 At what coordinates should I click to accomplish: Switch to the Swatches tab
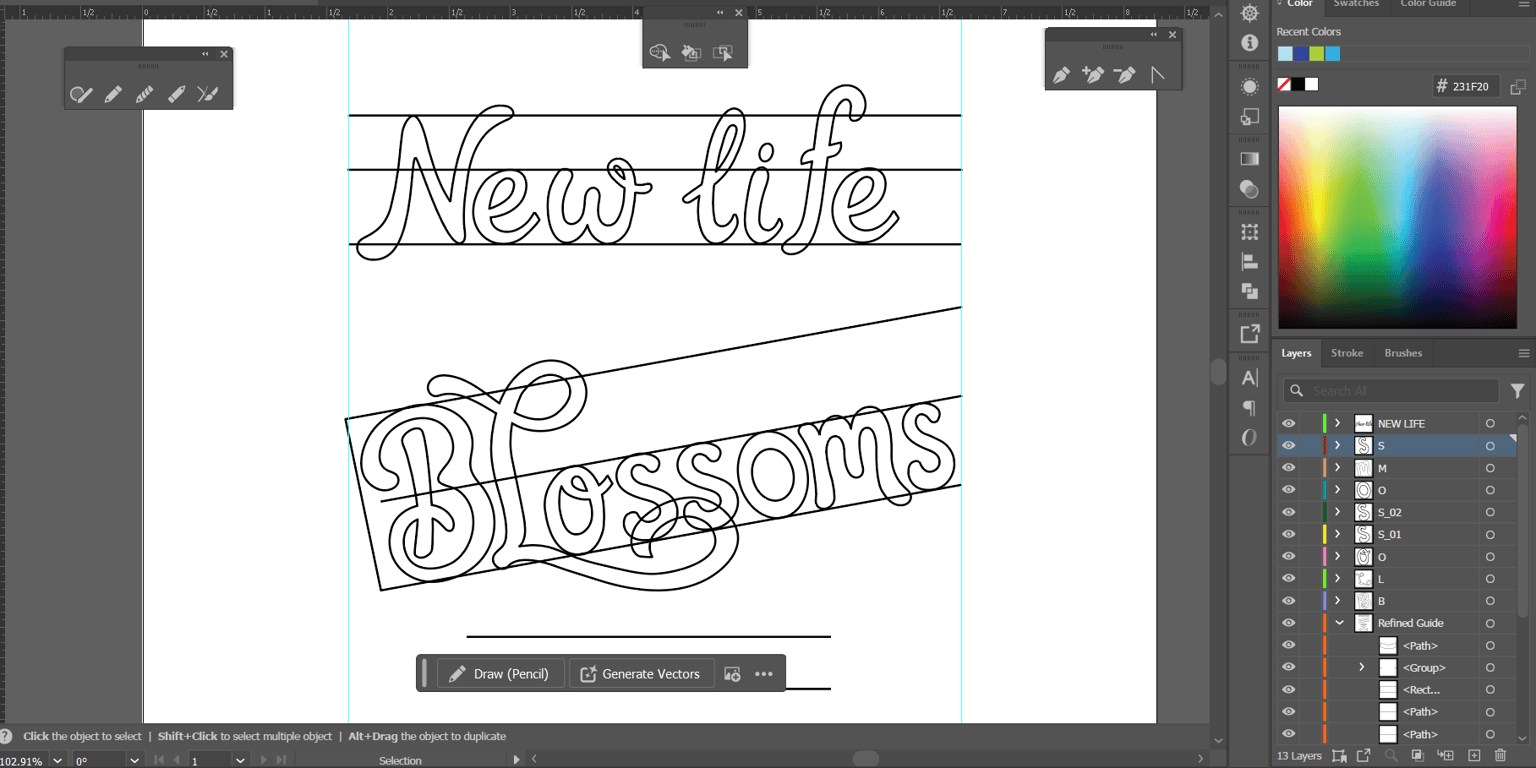(1356, 4)
